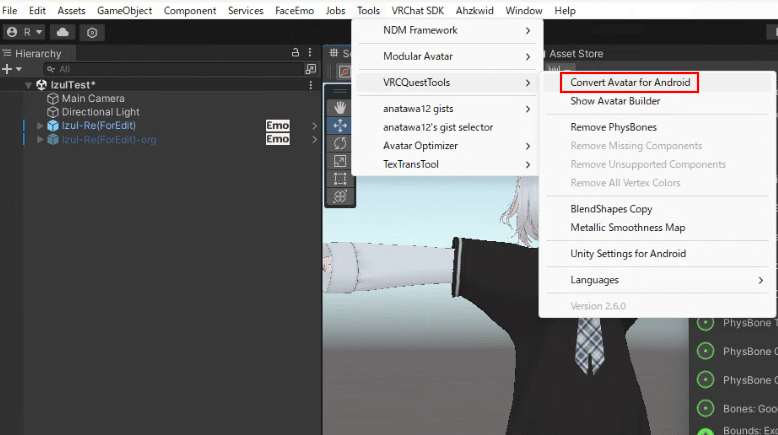Image resolution: width=778 pixels, height=435 pixels.
Task: Open the FaceEmo menu
Action: 294,10
